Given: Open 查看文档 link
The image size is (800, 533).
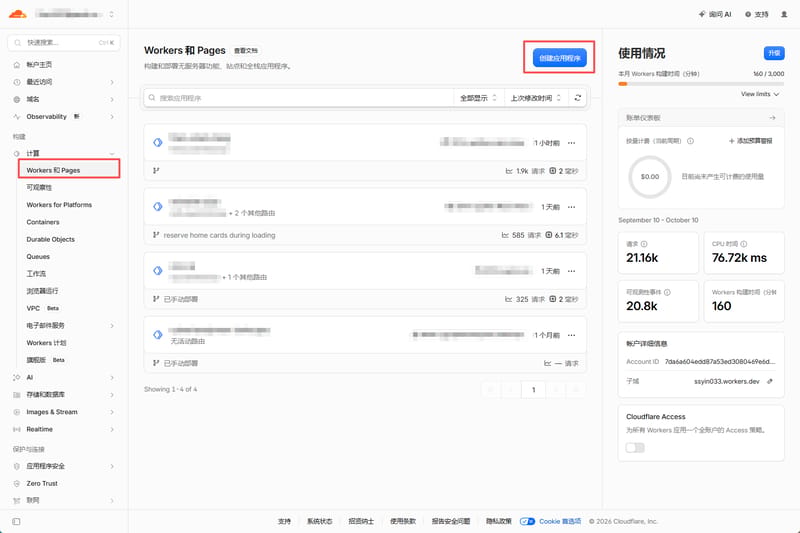Looking at the screenshot, I should 246,50.
